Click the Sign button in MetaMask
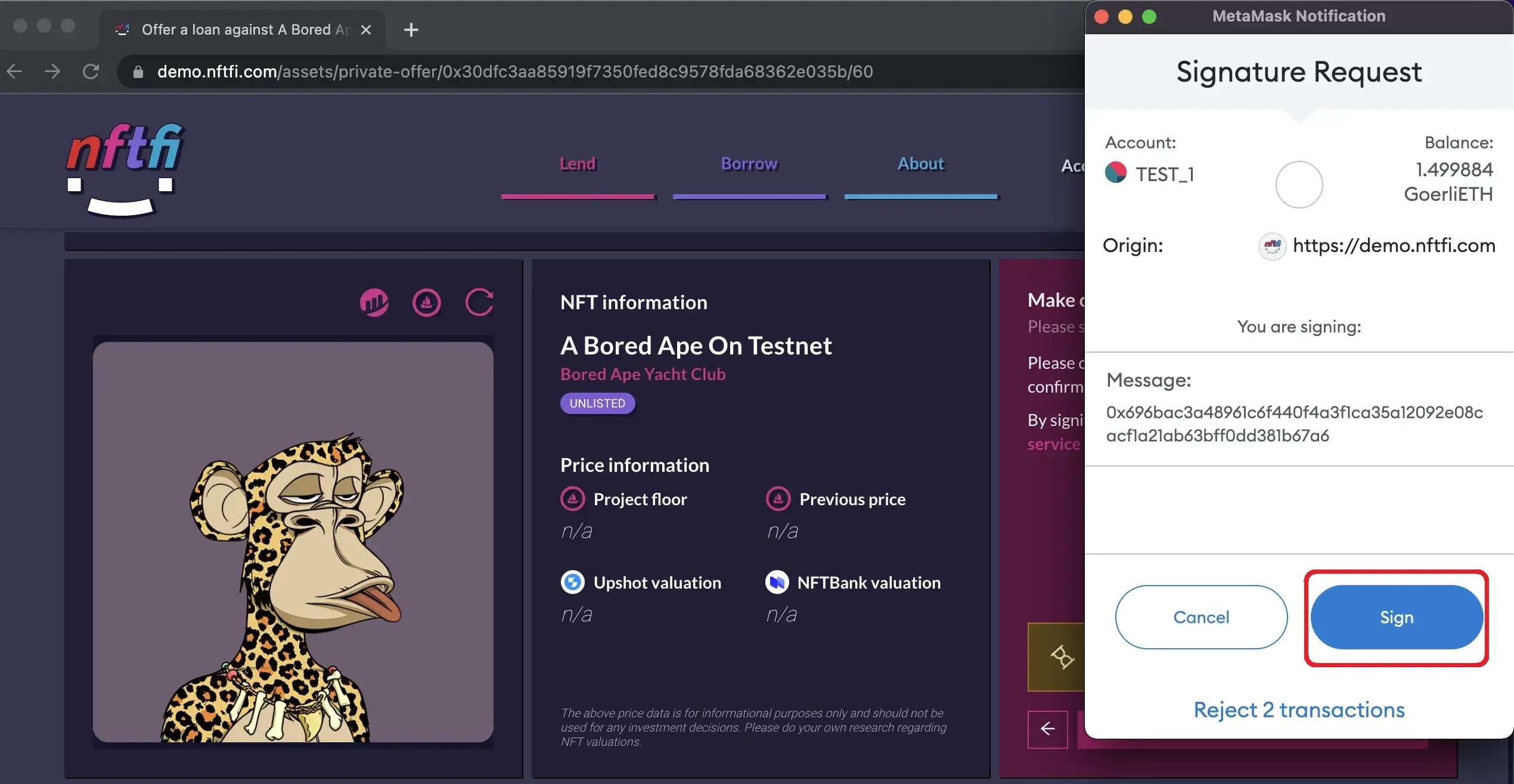1514x784 pixels. 1397,617
